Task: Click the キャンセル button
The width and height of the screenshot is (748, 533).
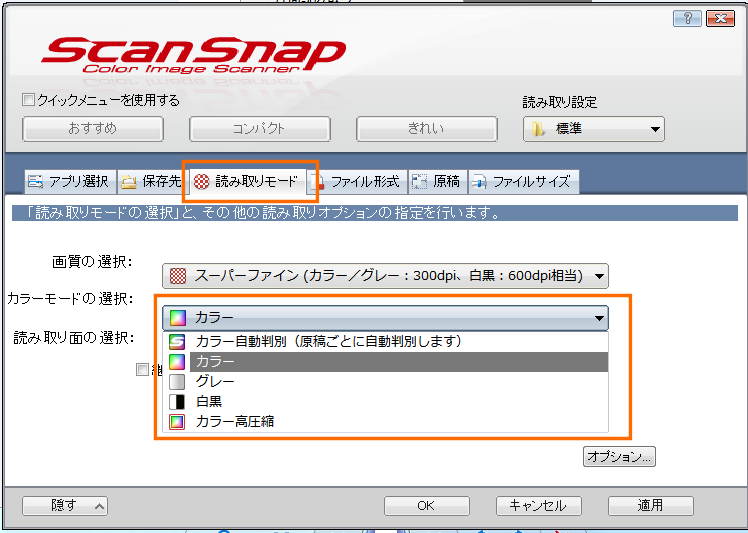Action: pyautogui.click(x=538, y=505)
